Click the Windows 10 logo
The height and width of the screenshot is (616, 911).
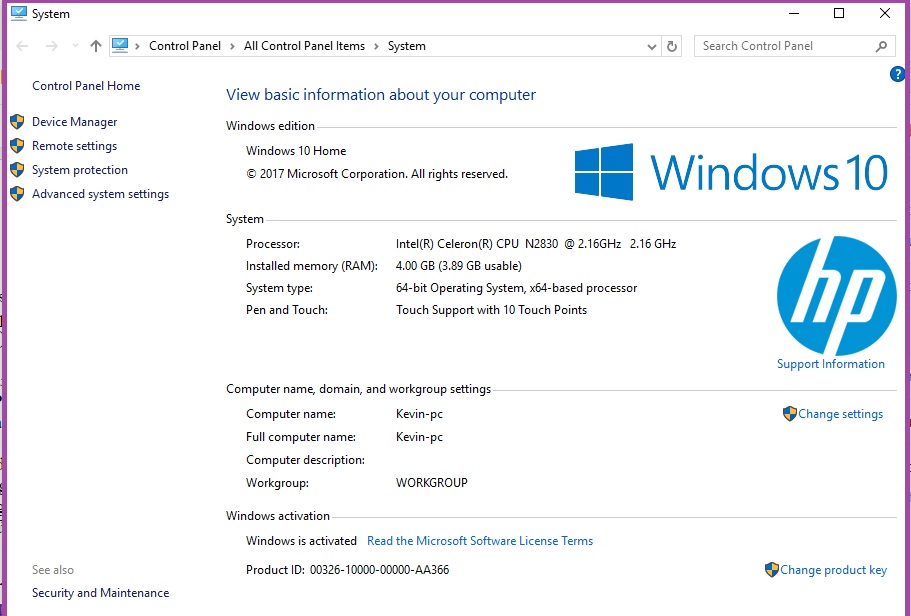point(731,172)
